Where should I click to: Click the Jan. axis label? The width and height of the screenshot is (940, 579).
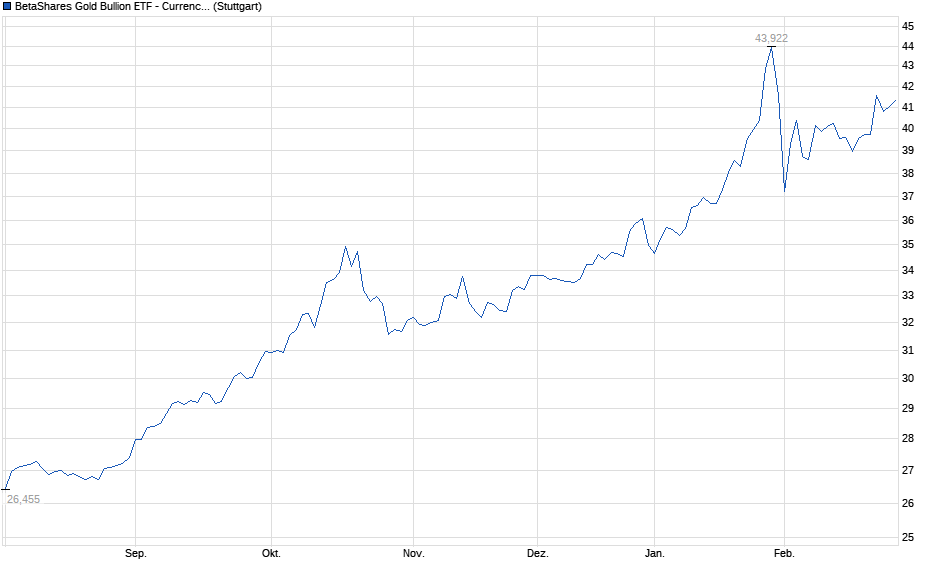[x=655, y=551]
